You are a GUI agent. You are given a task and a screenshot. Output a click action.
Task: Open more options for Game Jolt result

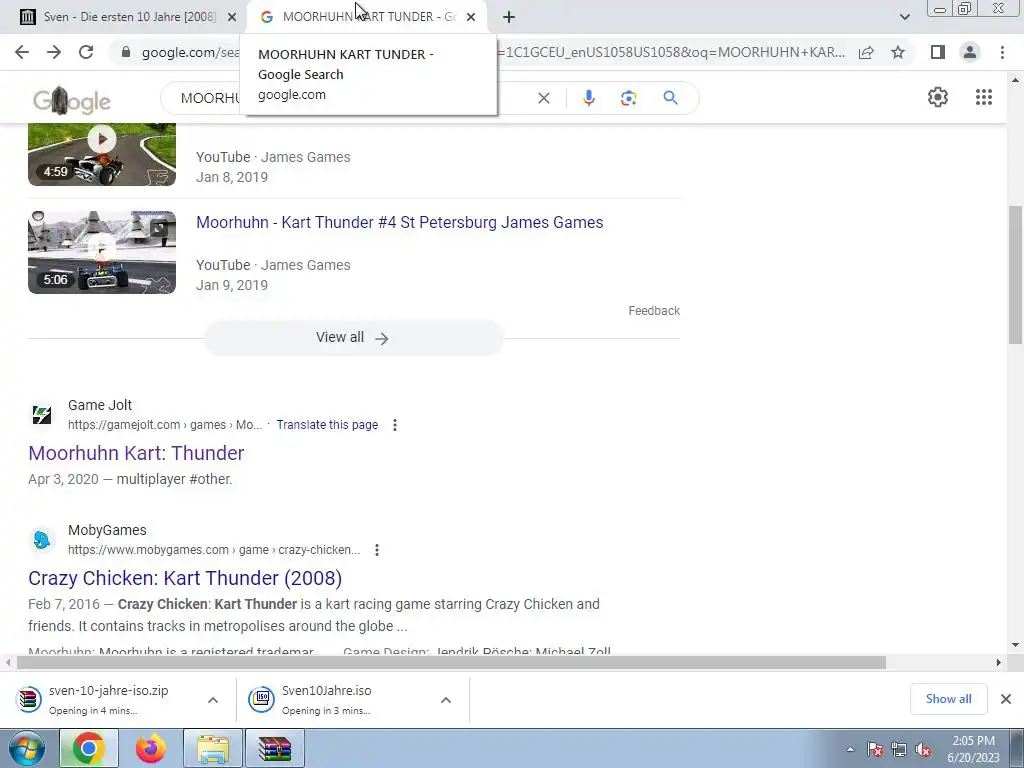[x=394, y=425]
